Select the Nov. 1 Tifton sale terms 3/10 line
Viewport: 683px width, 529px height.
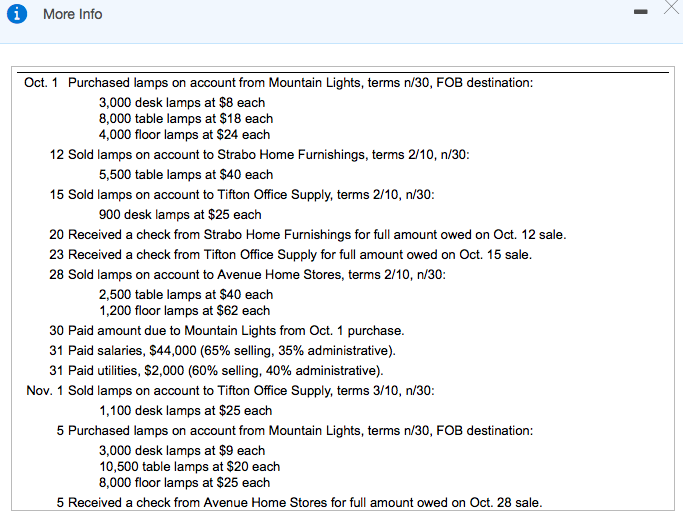tap(230, 390)
